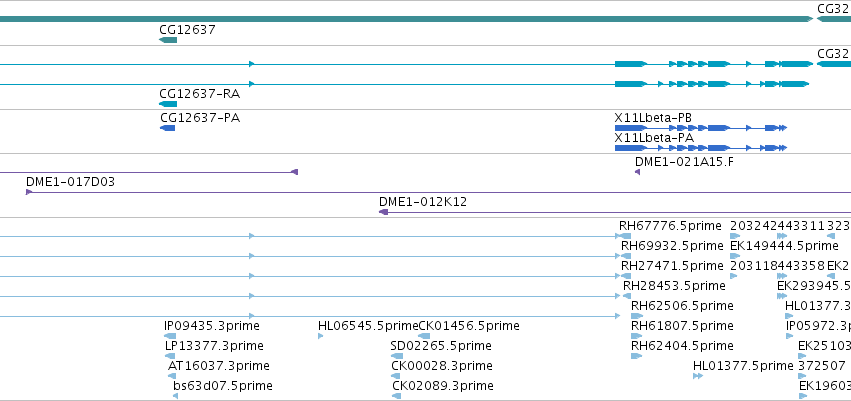851x401 pixels.
Task: Select the RH28453.5prime label
Action: click(674, 286)
